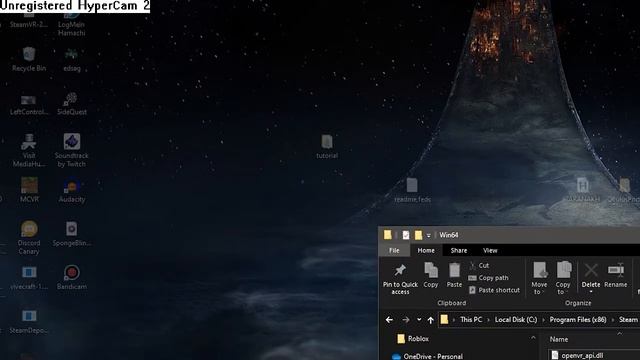Expand chevron after Program Files (x86) breadcrumb
This screenshot has height=360, width=640.
613,320
